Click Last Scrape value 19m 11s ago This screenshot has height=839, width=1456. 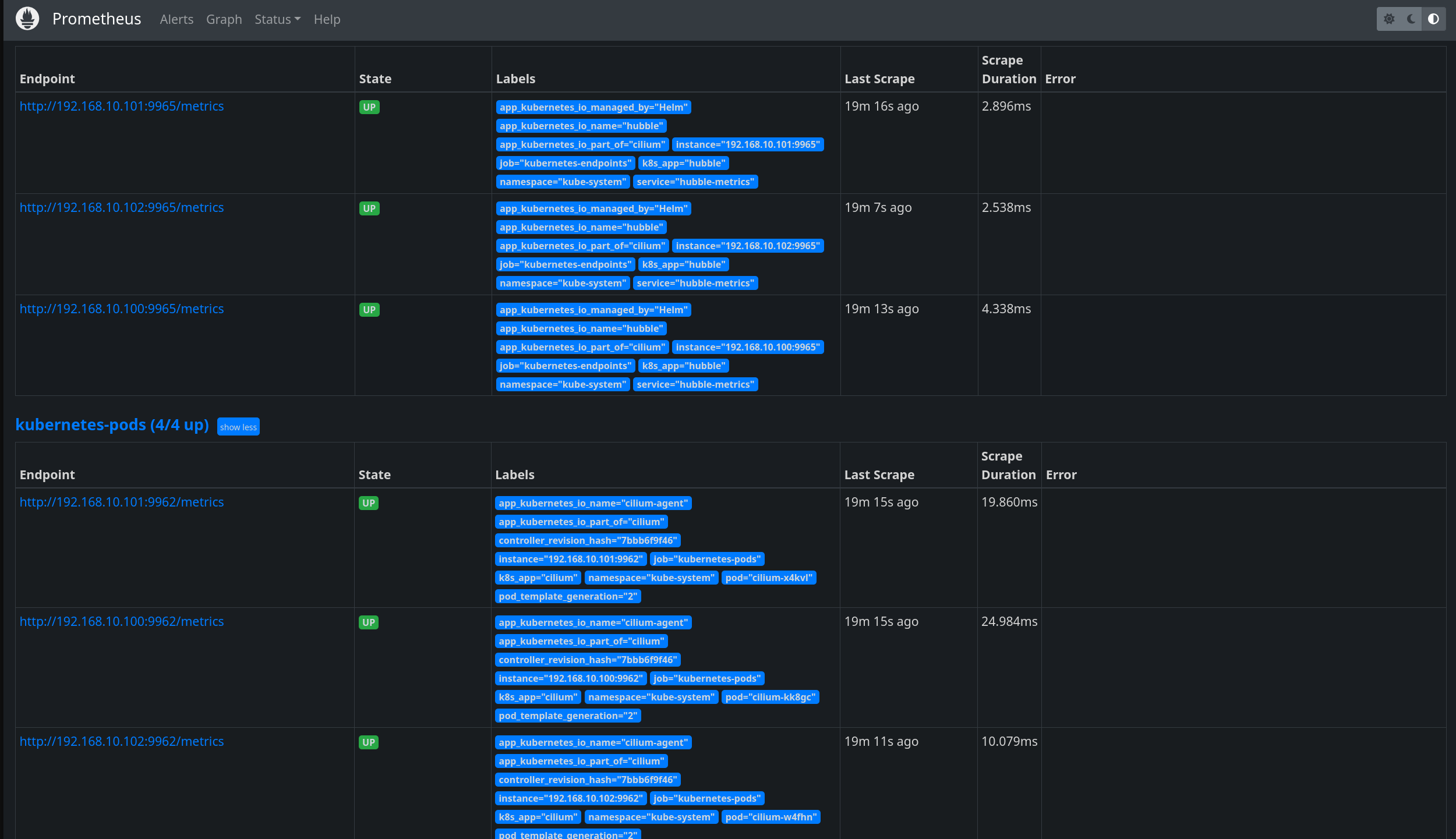881,741
